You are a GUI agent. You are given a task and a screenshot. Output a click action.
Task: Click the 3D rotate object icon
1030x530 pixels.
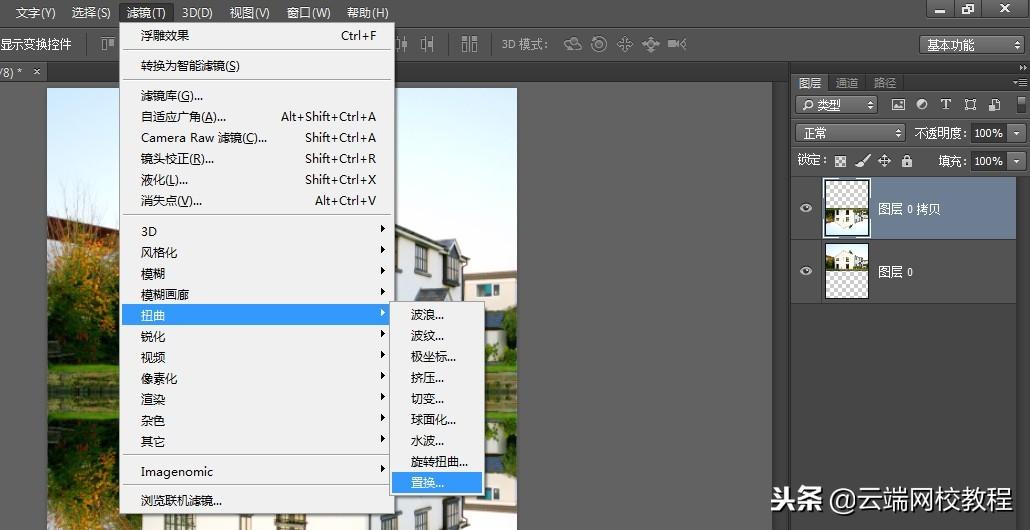click(x=573, y=44)
